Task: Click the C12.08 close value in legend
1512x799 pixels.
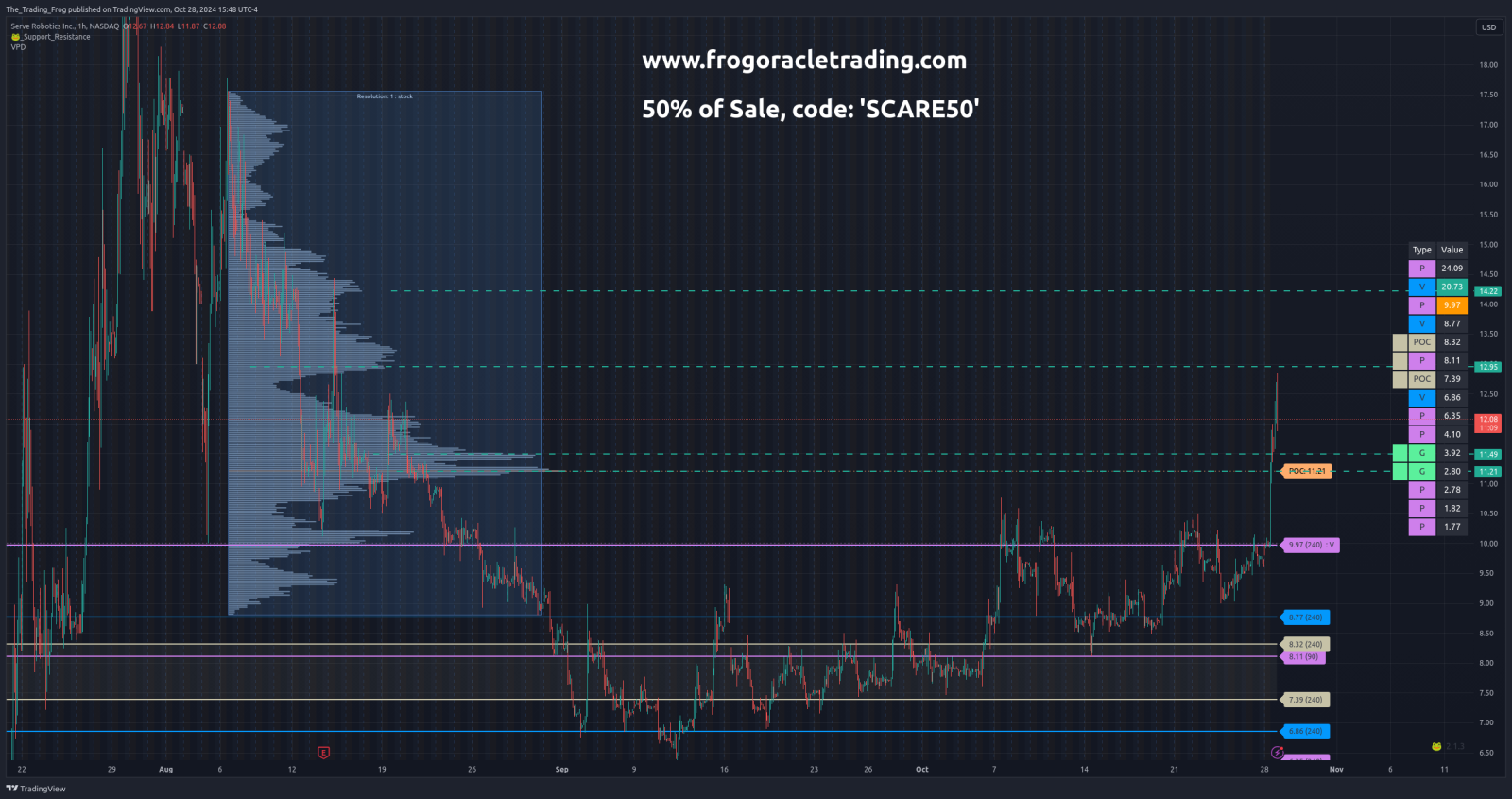Action: (x=215, y=26)
